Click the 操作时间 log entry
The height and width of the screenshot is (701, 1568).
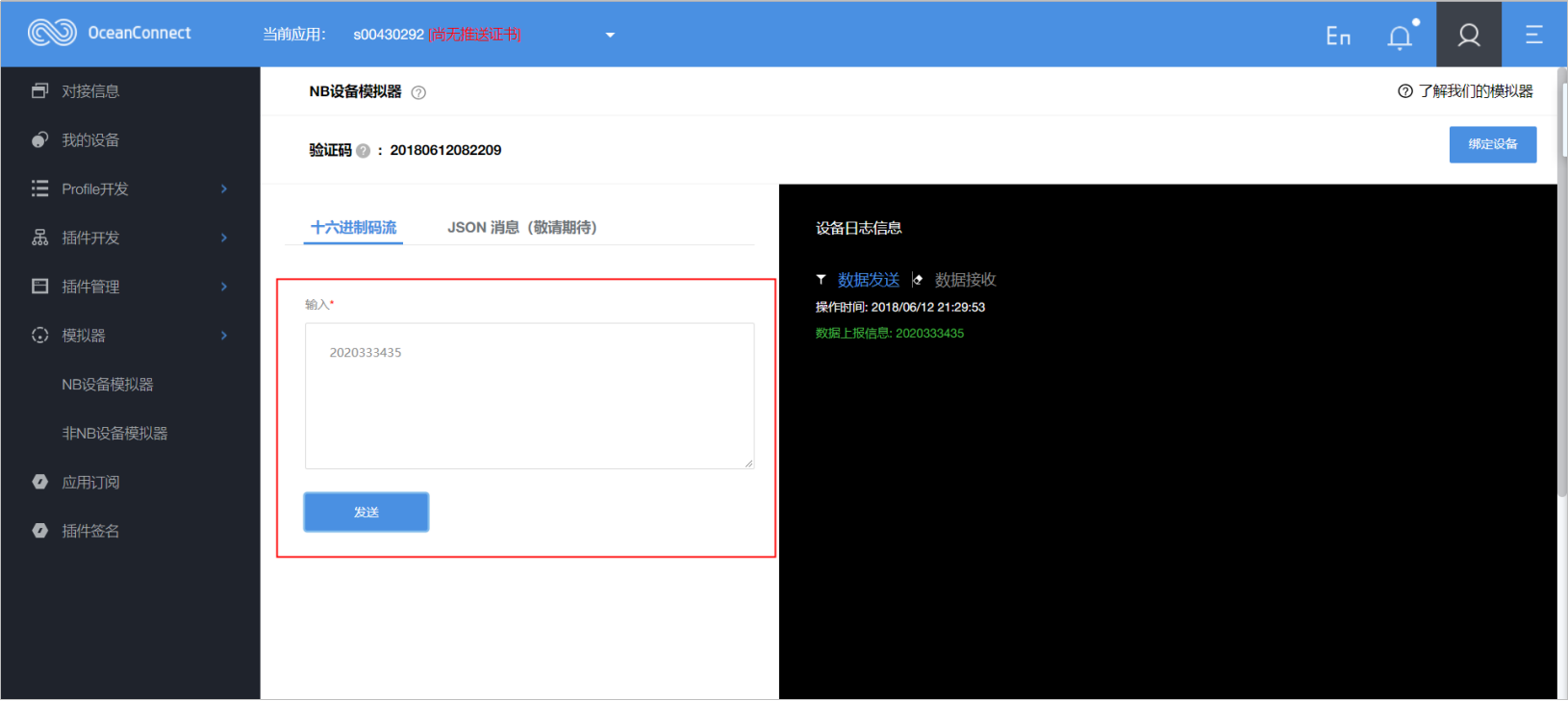click(900, 307)
